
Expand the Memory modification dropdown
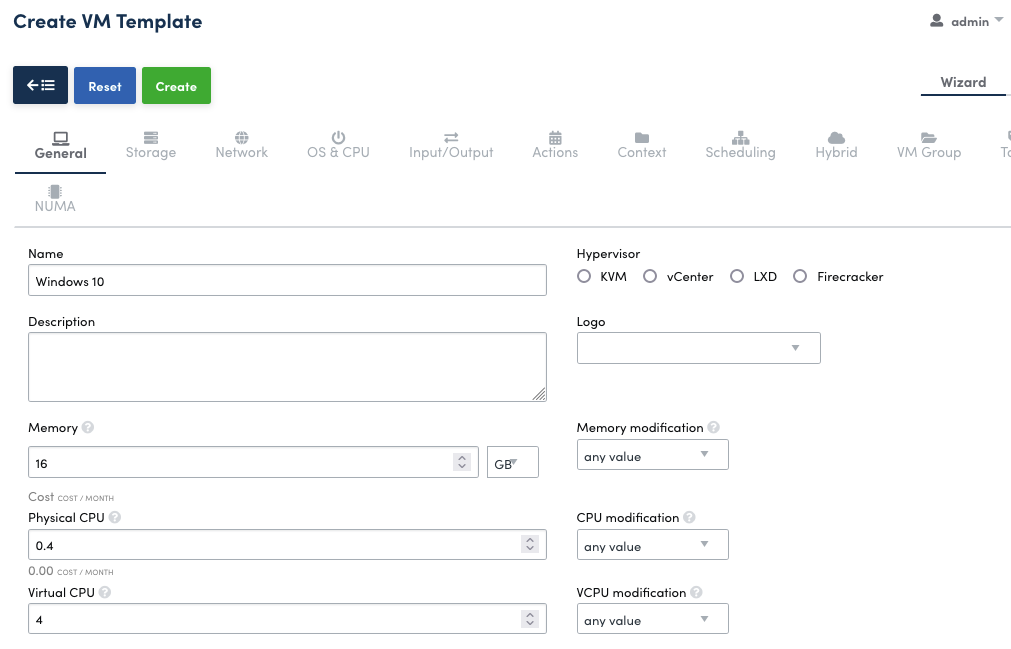point(652,456)
